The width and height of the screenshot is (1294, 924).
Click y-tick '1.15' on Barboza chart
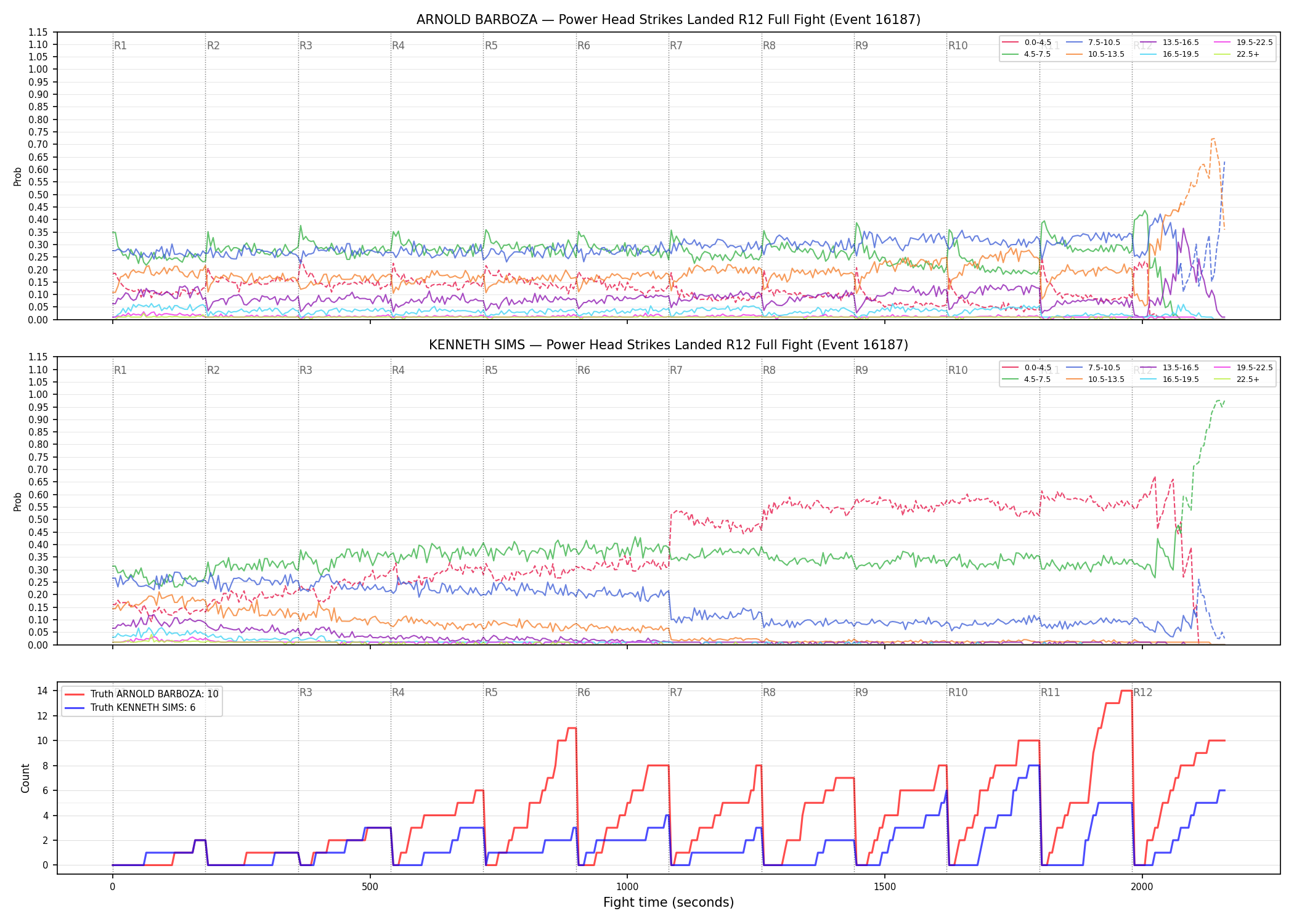[38, 32]
